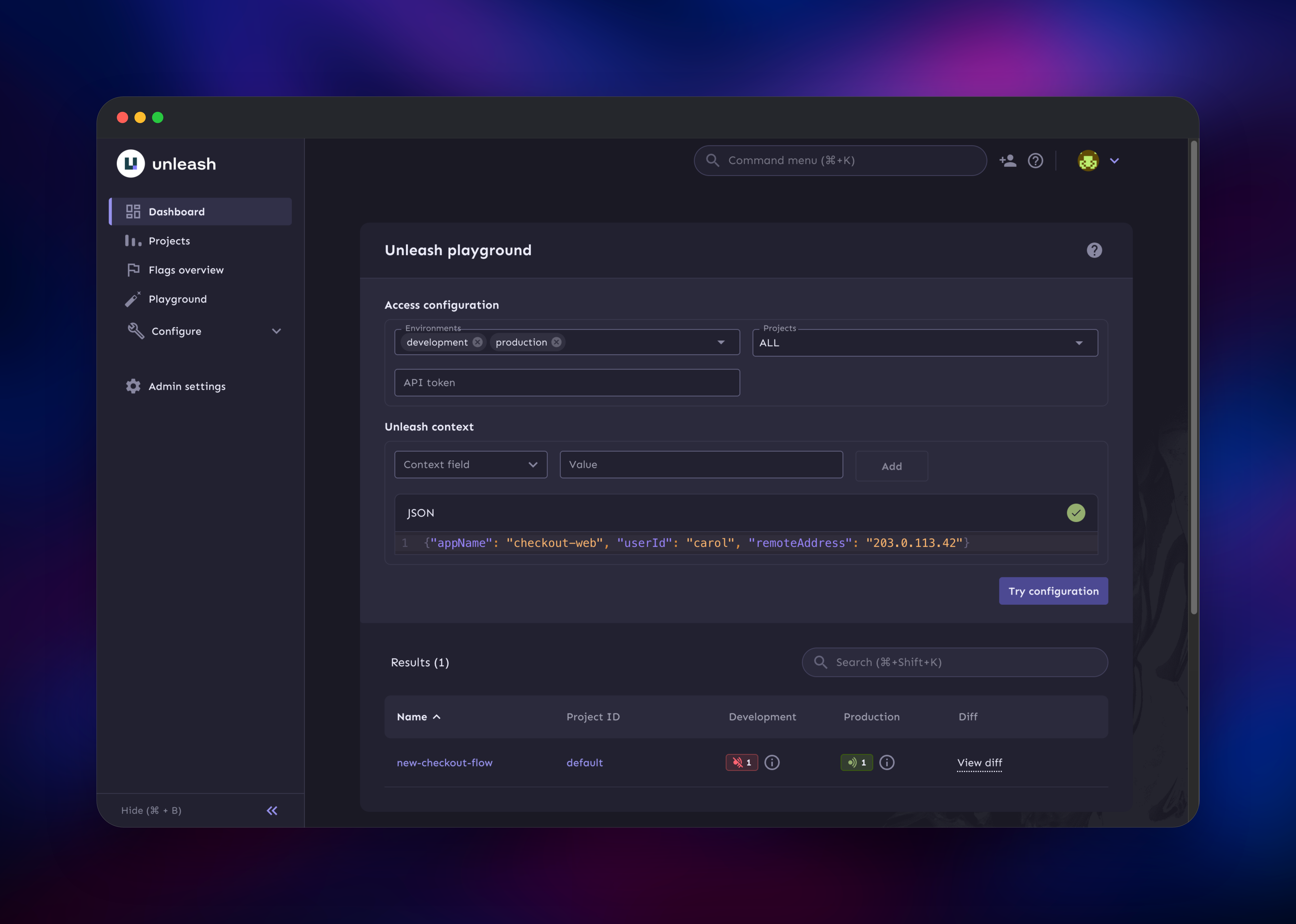The image size is (1296, 924).
Task: Focus the Command menu search field
Action: pos(840,160)
